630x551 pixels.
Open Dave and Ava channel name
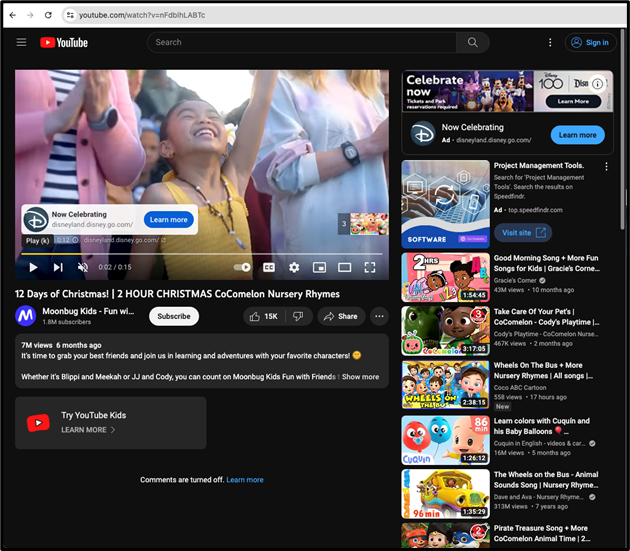539,497
